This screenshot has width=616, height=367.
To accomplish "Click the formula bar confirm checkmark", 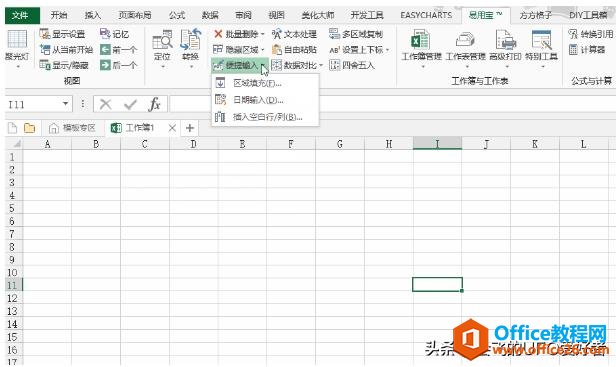I will pos(130,105).
